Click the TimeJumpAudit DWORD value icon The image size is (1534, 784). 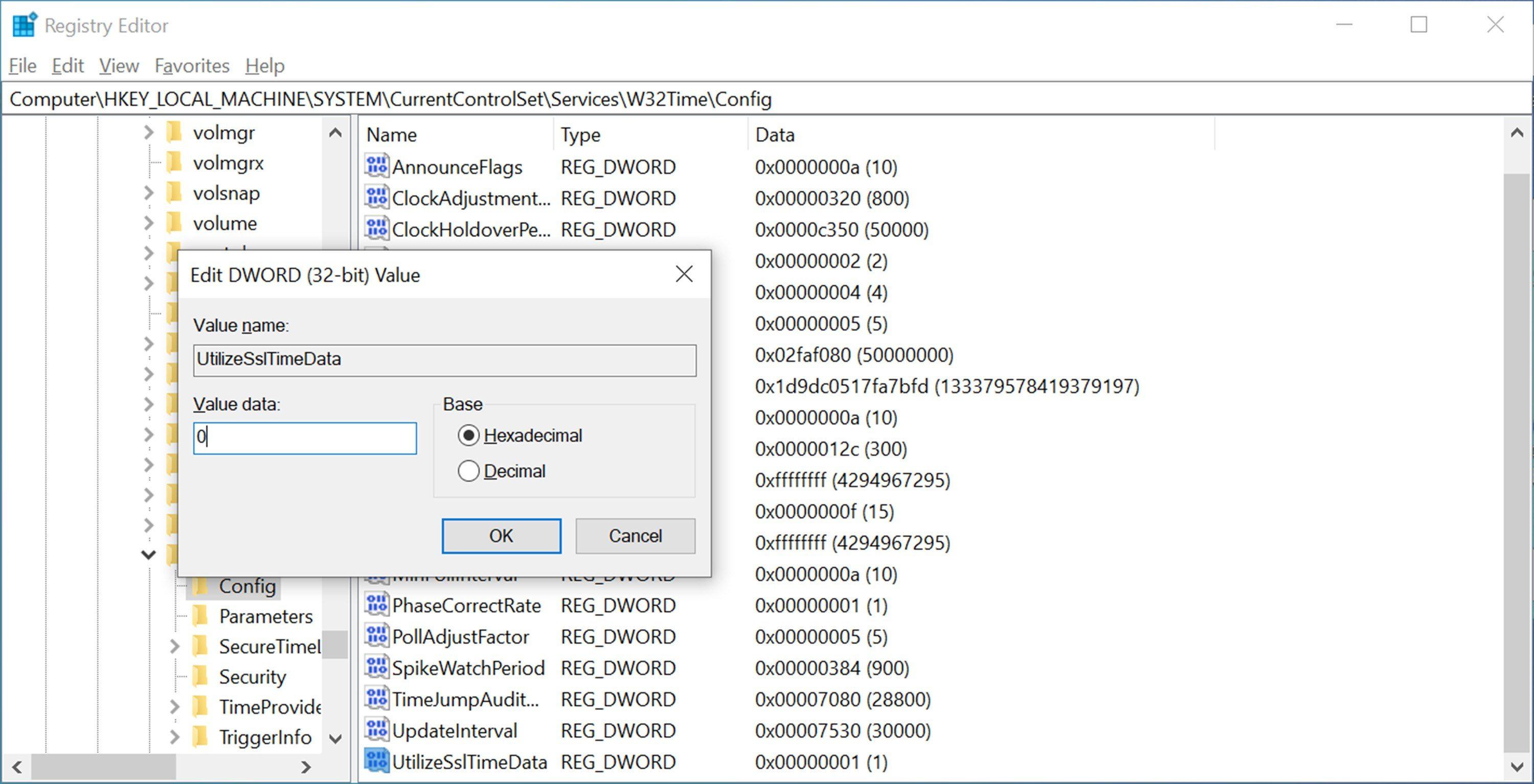(x=376, y=698)
